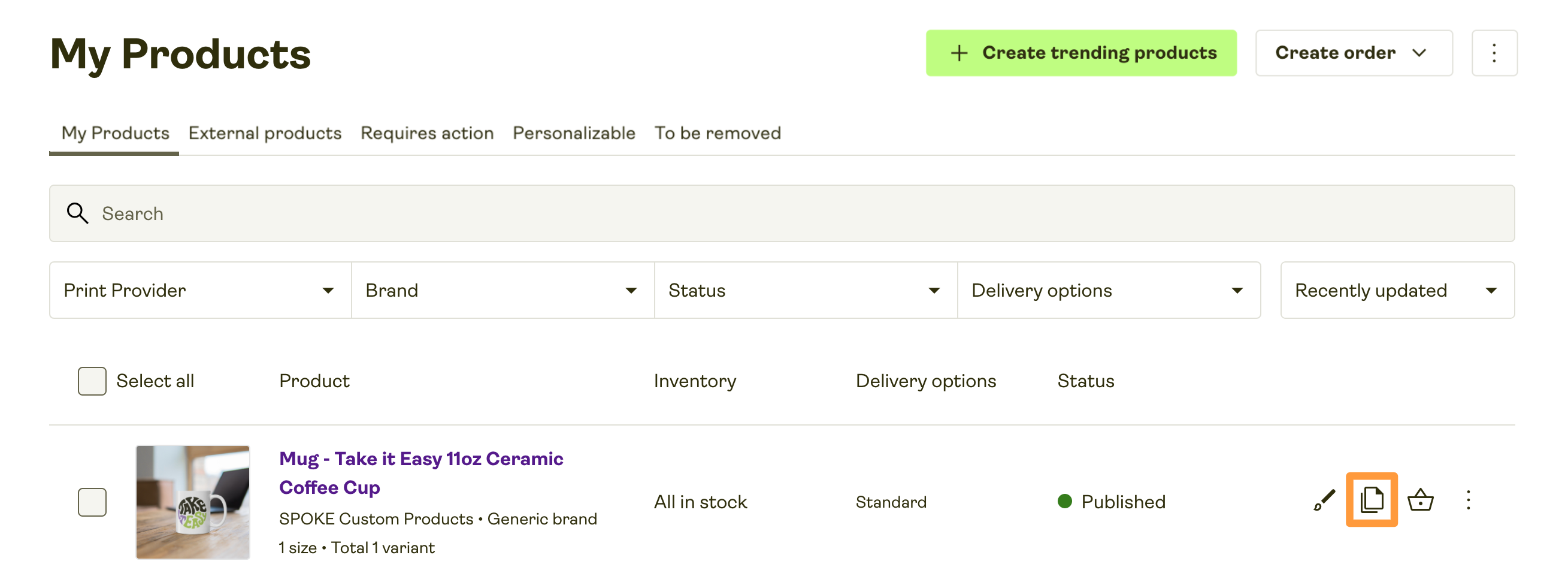Open the Recently updated sort dropdown
Image resolution: width=1568 pixels, height=570 pixels.
point(1397,290)
